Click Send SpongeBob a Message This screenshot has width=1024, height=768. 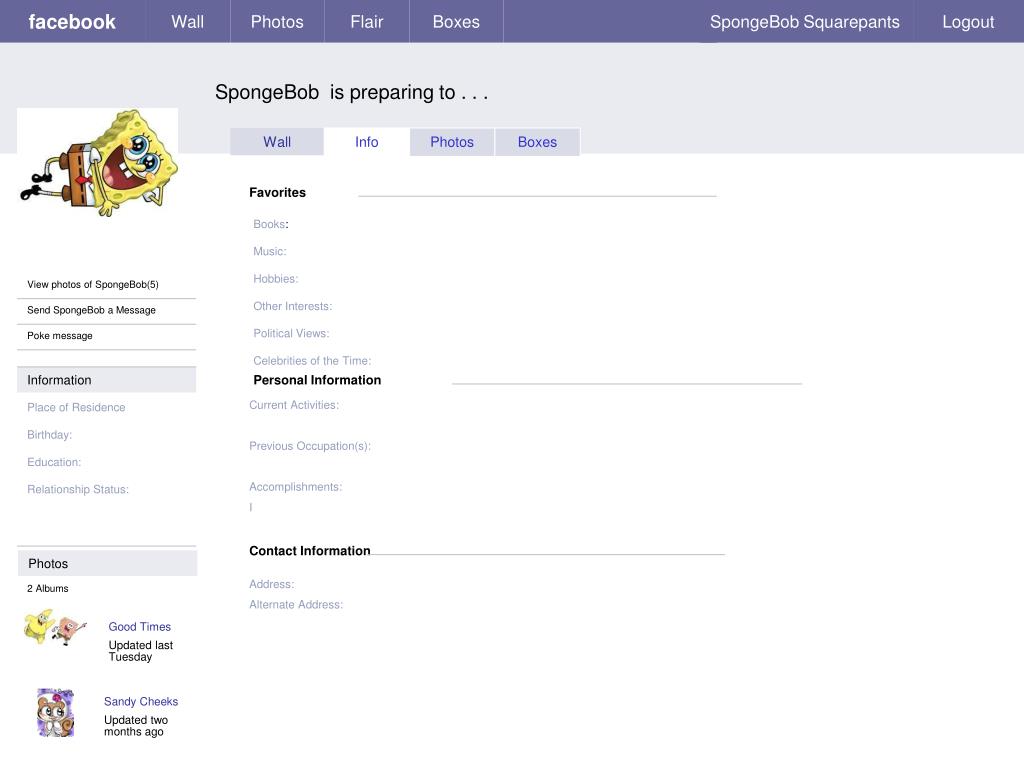point(91,310)
